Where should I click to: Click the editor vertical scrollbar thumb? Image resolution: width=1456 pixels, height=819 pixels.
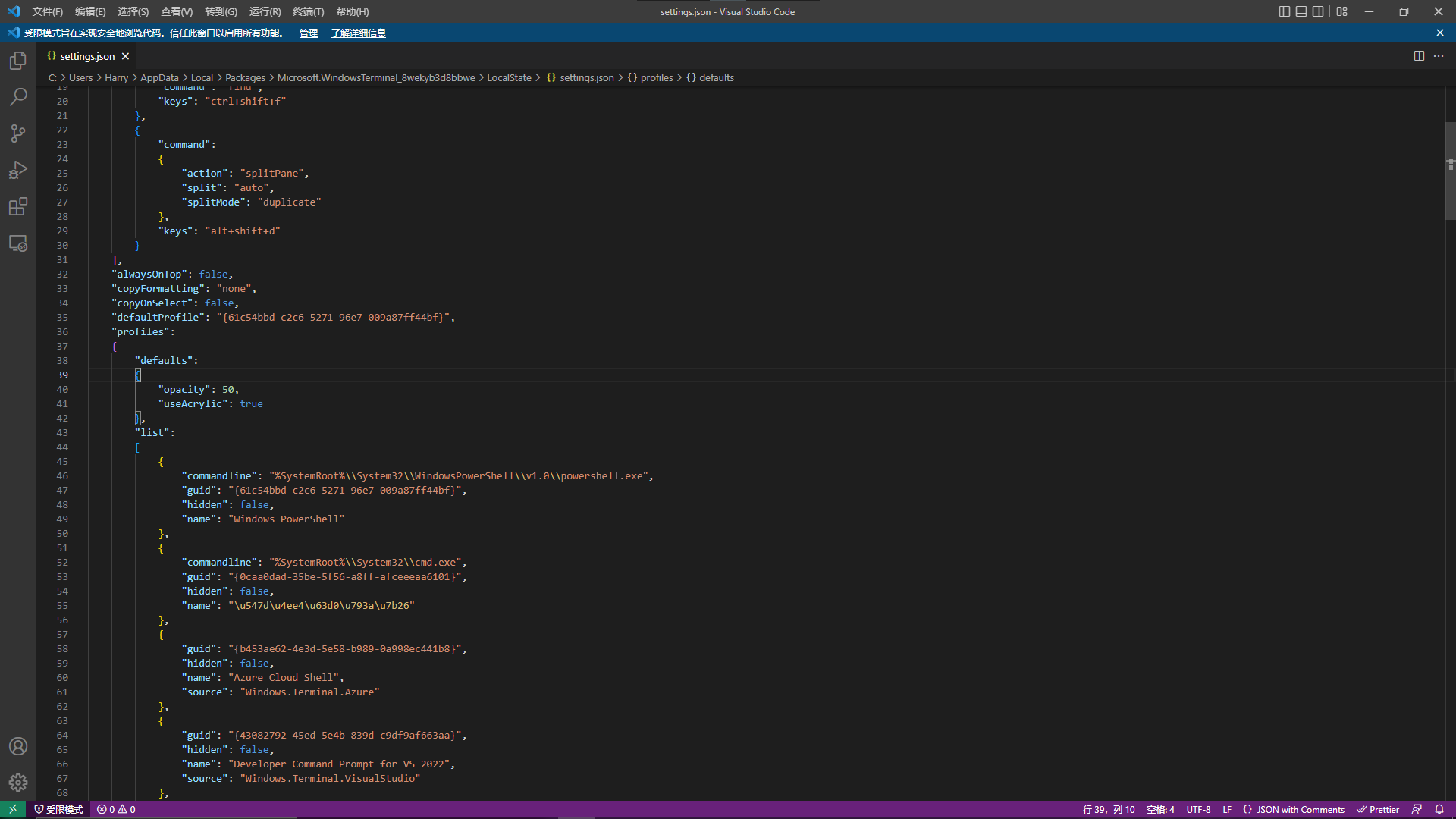click(1450, 171)
